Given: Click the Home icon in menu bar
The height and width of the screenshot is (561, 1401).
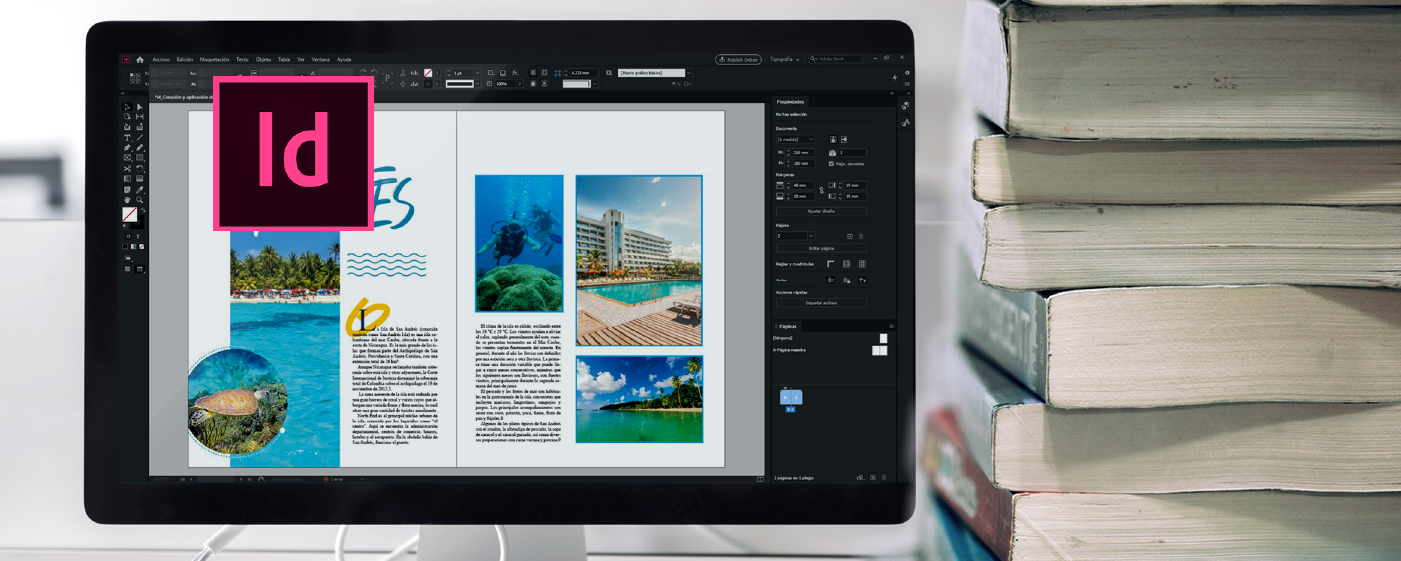Looking at the screenshot, I should [140, 59].
